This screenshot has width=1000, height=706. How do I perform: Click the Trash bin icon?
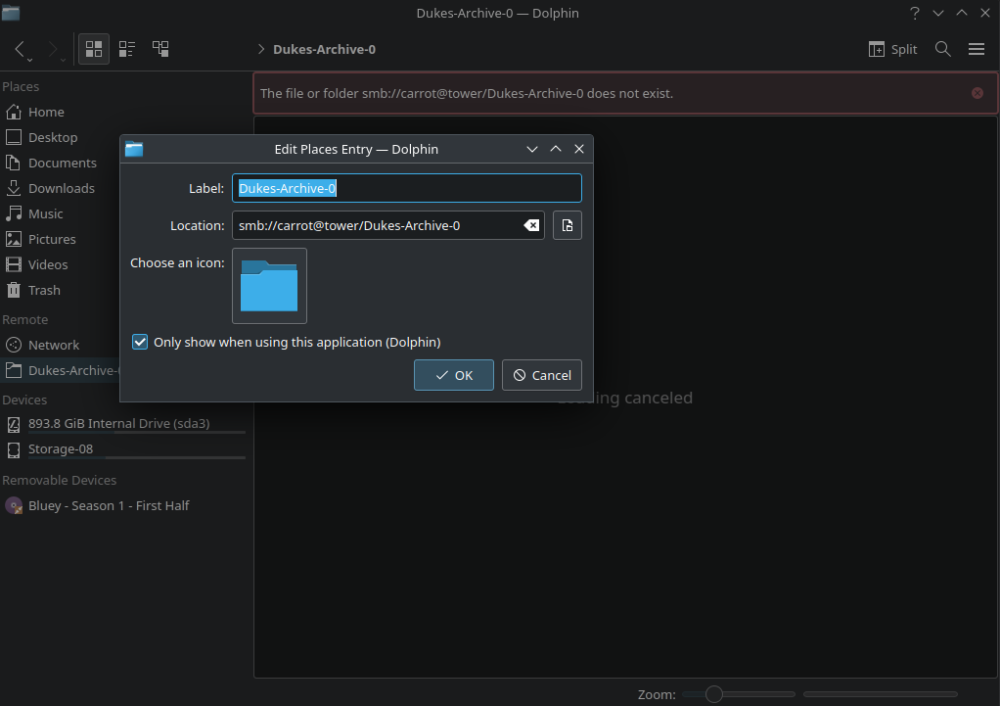tap(13, 291)
